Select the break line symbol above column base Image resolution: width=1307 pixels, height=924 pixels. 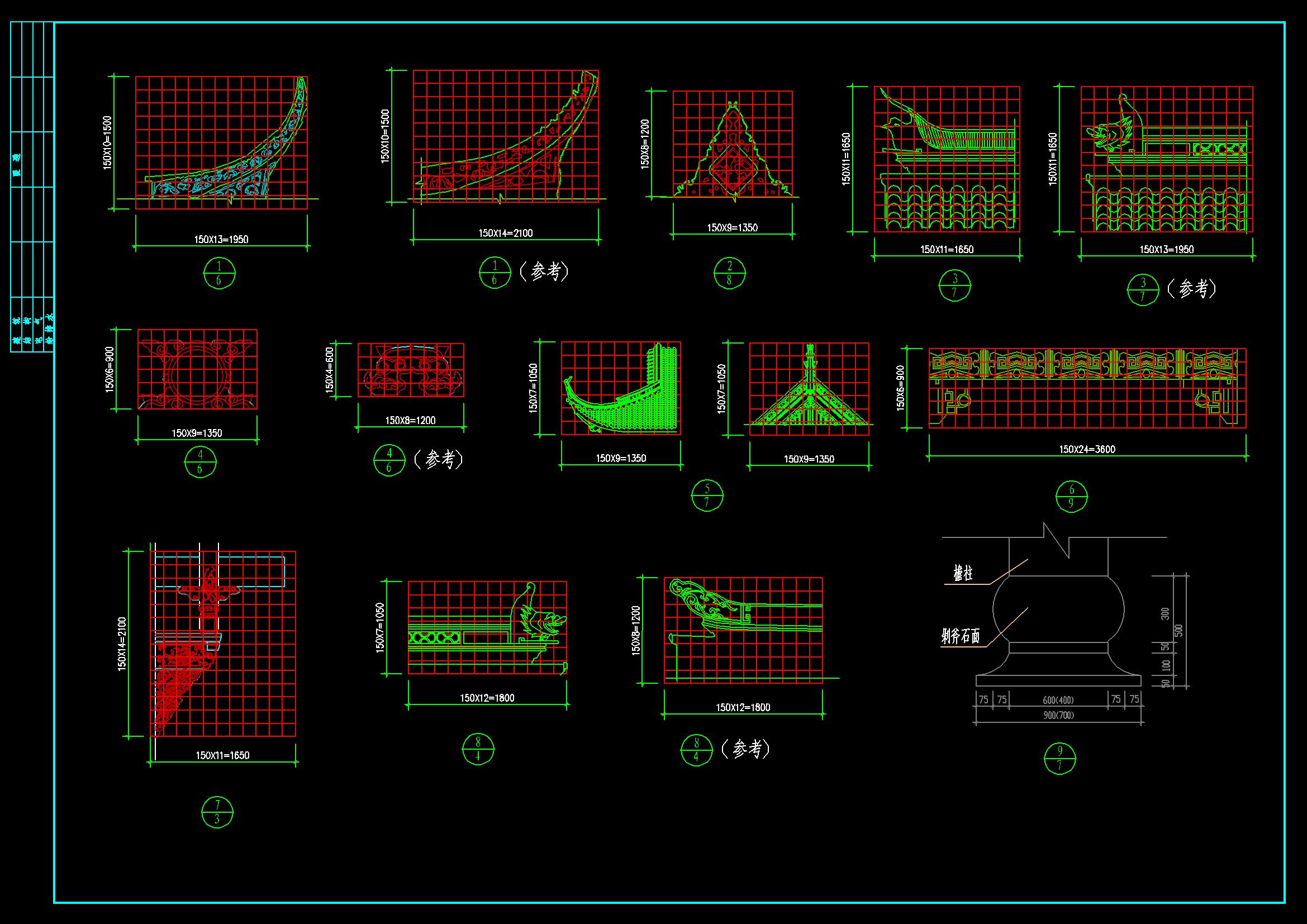[1057, 540]
